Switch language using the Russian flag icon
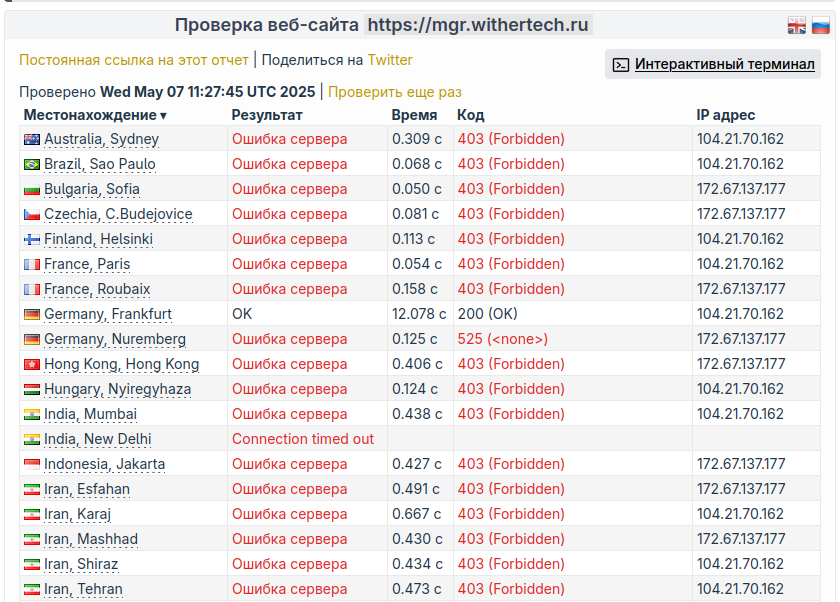 (x=821, y=26)
